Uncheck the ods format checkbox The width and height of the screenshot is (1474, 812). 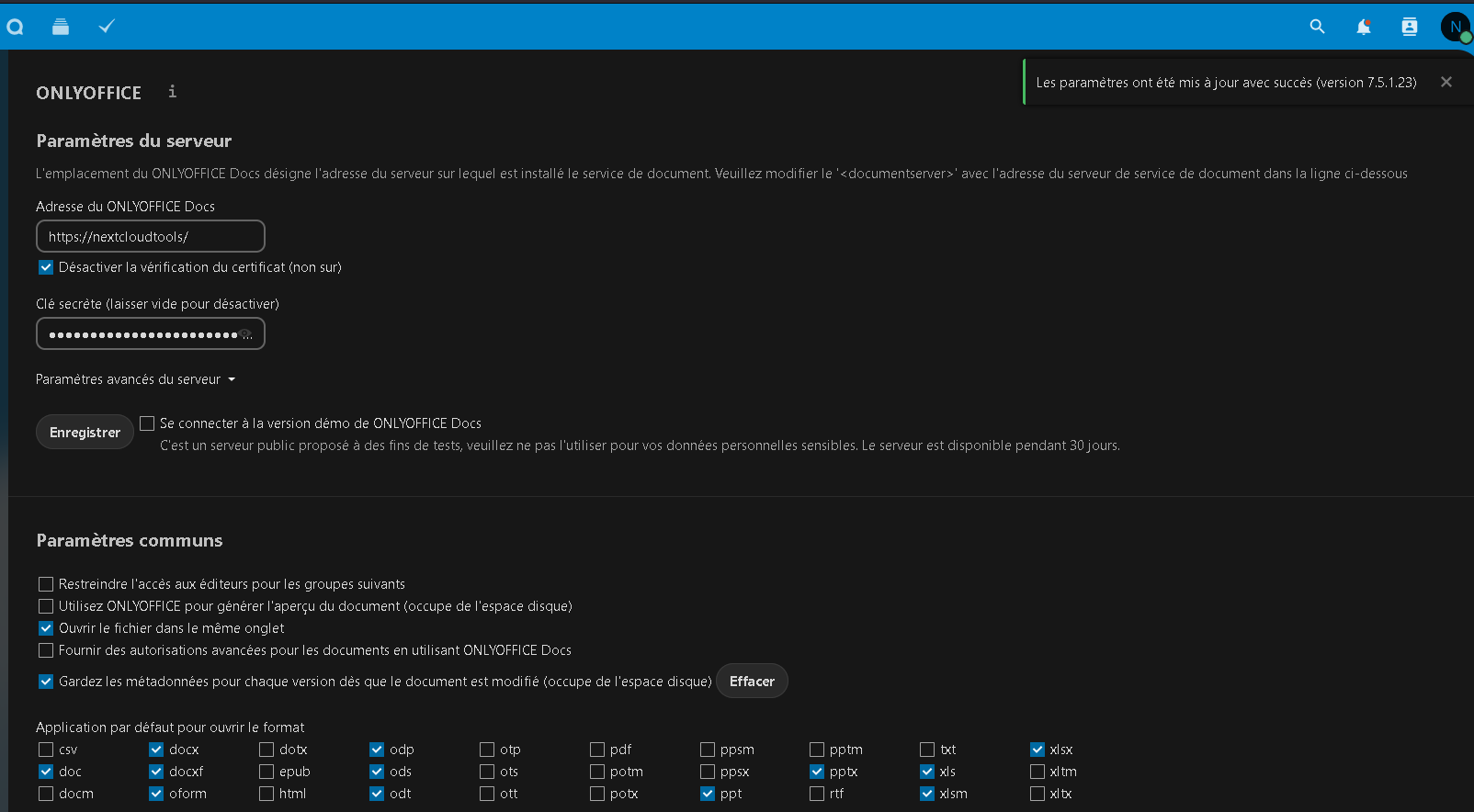click(x=377, y=772)
